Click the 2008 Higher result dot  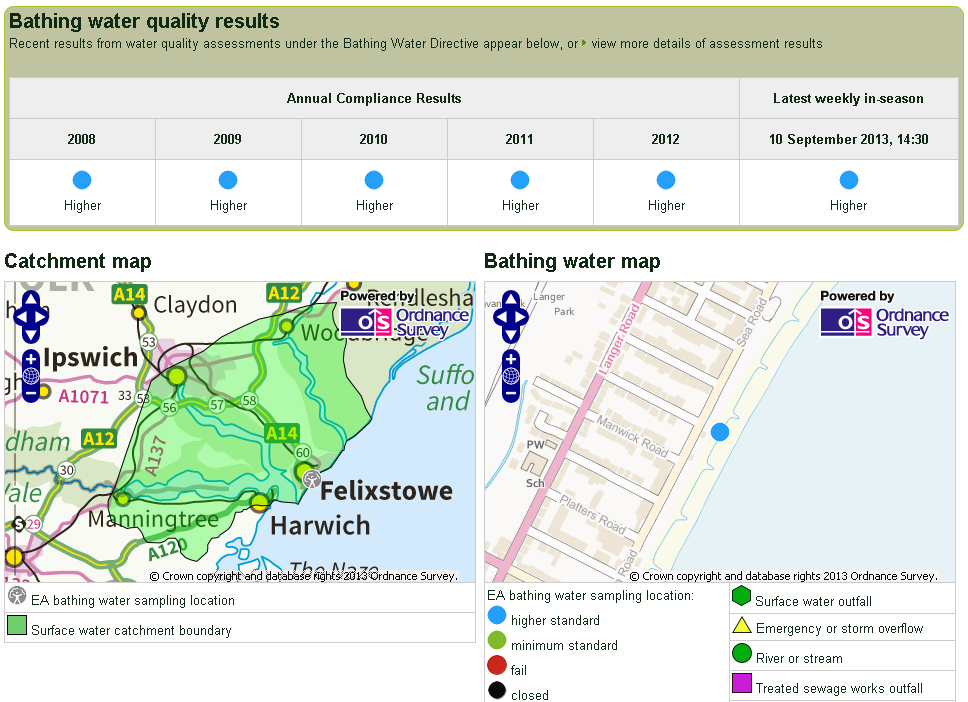pos(82,180)
